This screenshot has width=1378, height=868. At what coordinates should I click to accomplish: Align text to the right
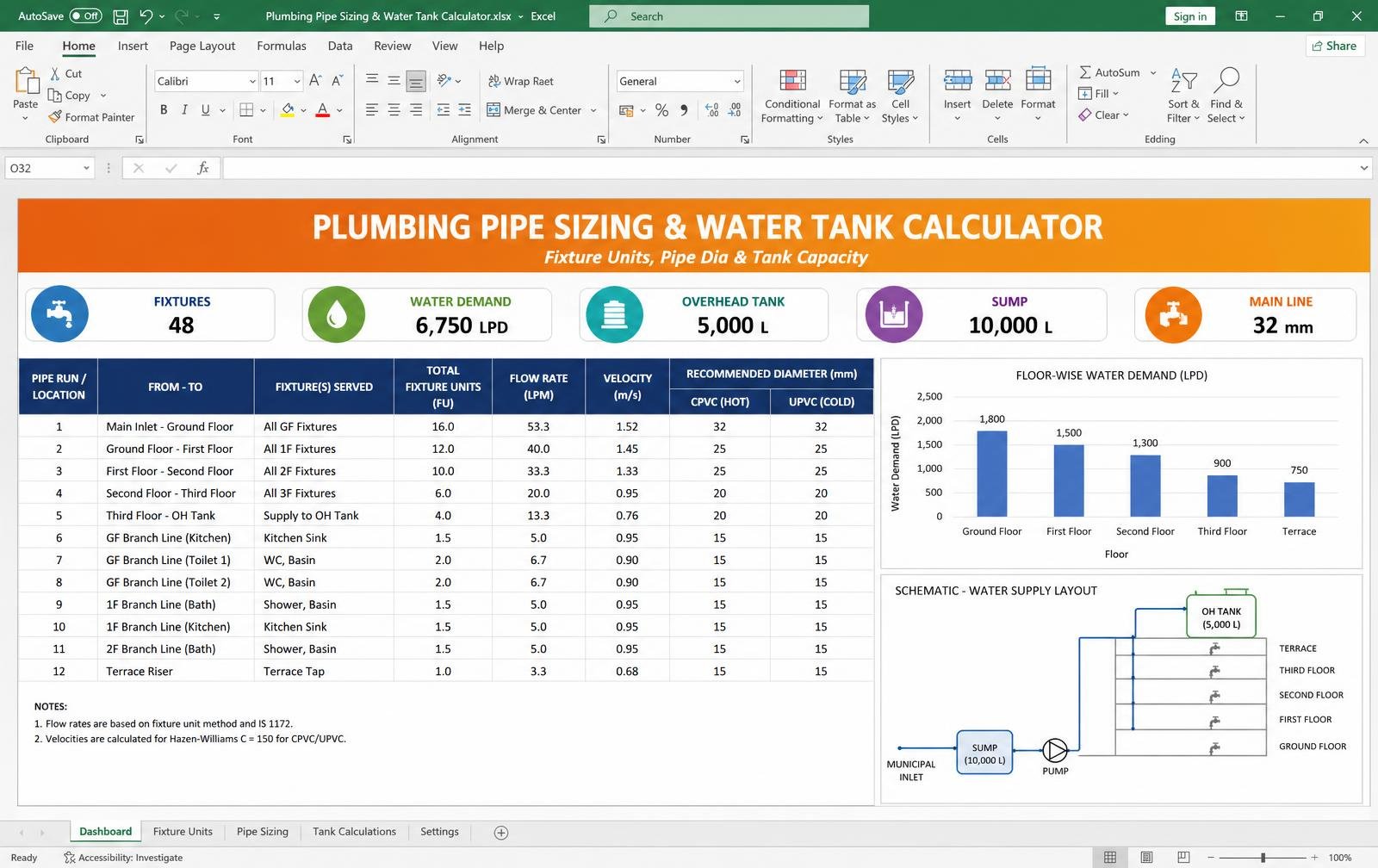click(x=416, y=109)
